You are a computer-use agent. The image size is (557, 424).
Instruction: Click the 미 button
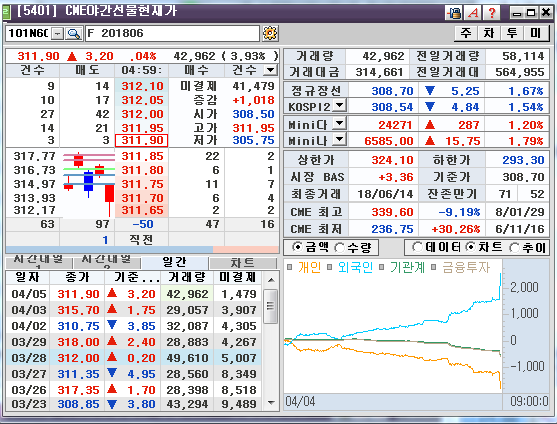536,33
